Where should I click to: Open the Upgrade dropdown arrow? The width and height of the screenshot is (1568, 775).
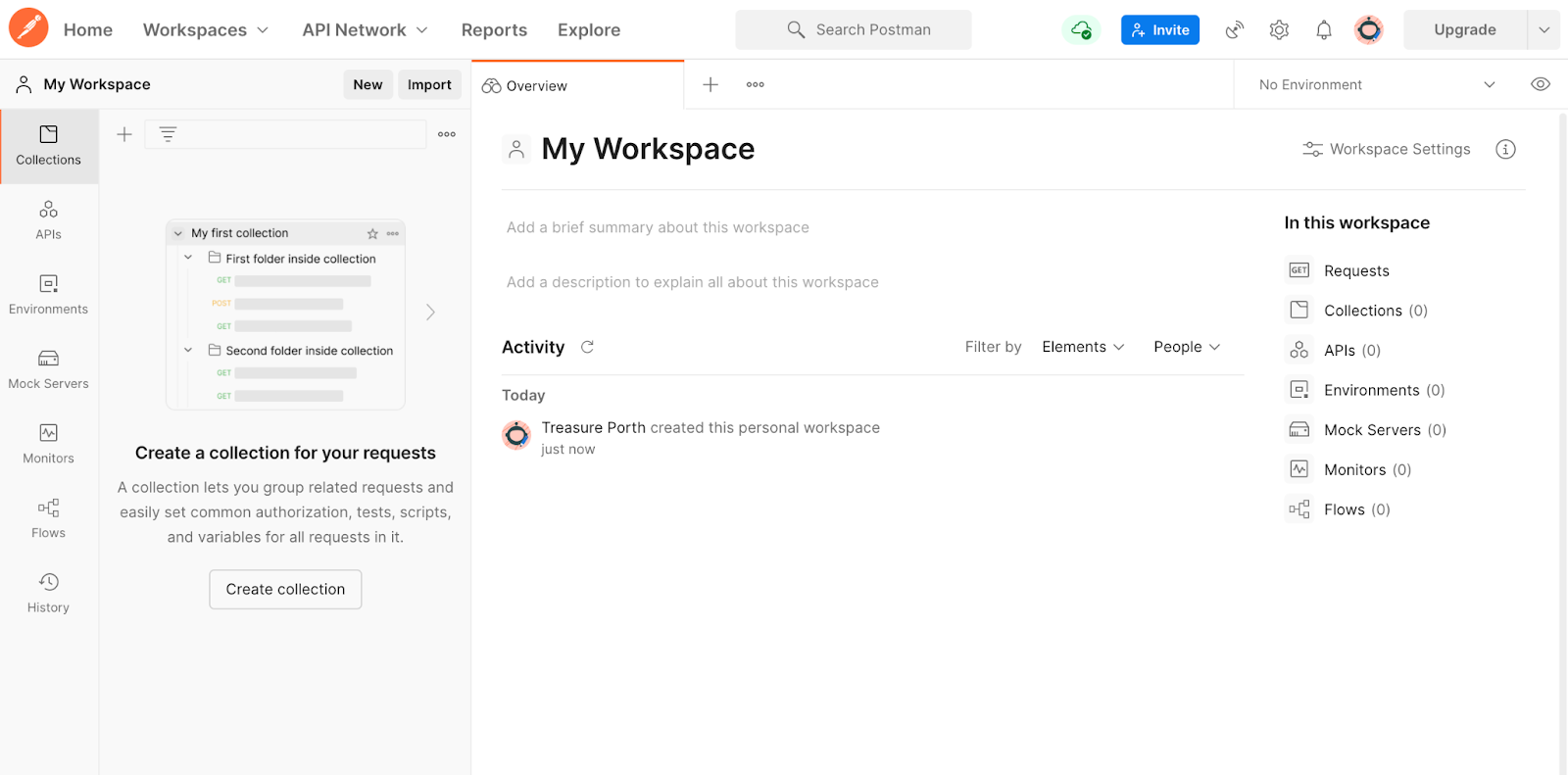click(x=1543, y=29)
